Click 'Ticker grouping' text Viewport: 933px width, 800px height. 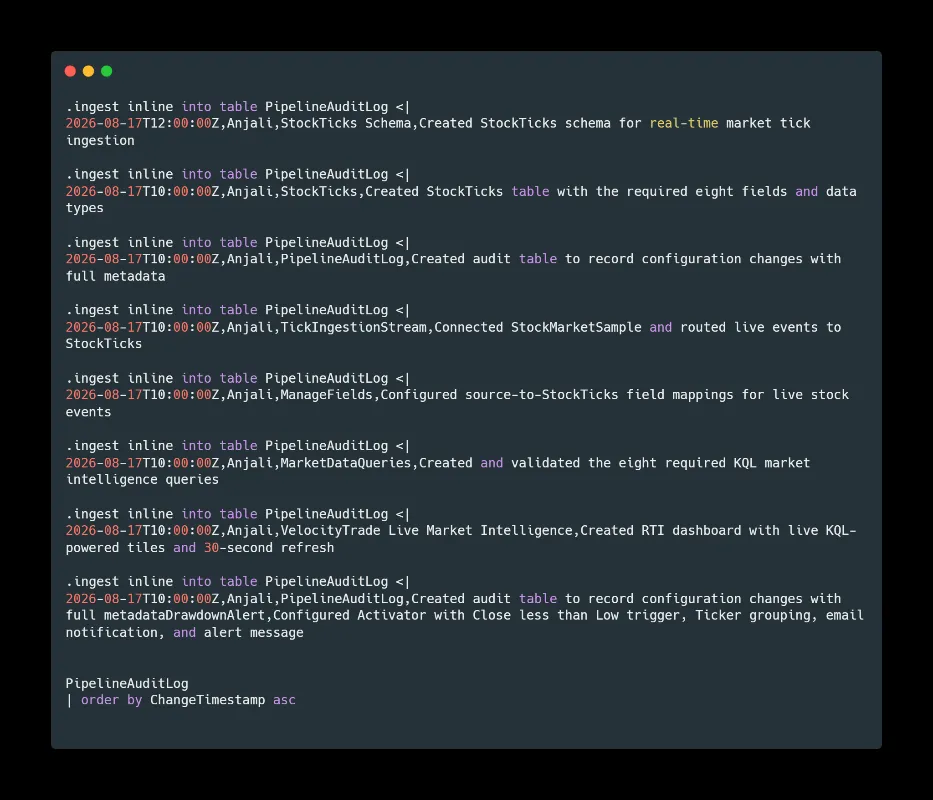(x=753, y=615)
